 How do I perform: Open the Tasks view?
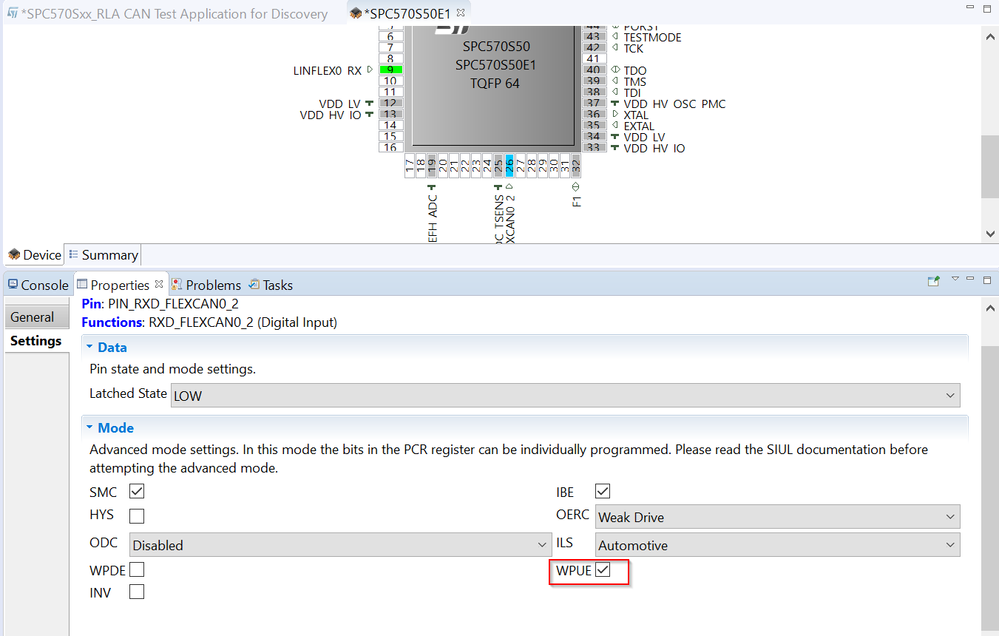271,285
